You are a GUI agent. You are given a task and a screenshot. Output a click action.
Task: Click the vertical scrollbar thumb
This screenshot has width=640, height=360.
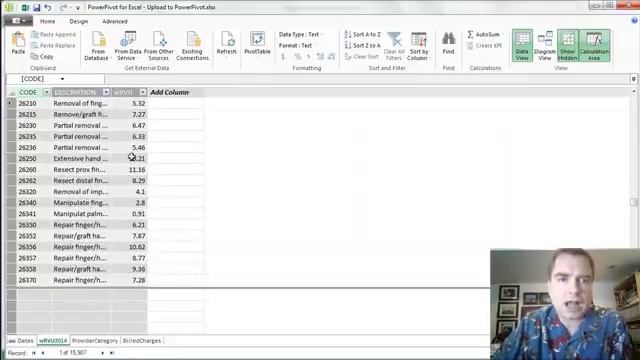pyautogui.click(x=633, y=202)
